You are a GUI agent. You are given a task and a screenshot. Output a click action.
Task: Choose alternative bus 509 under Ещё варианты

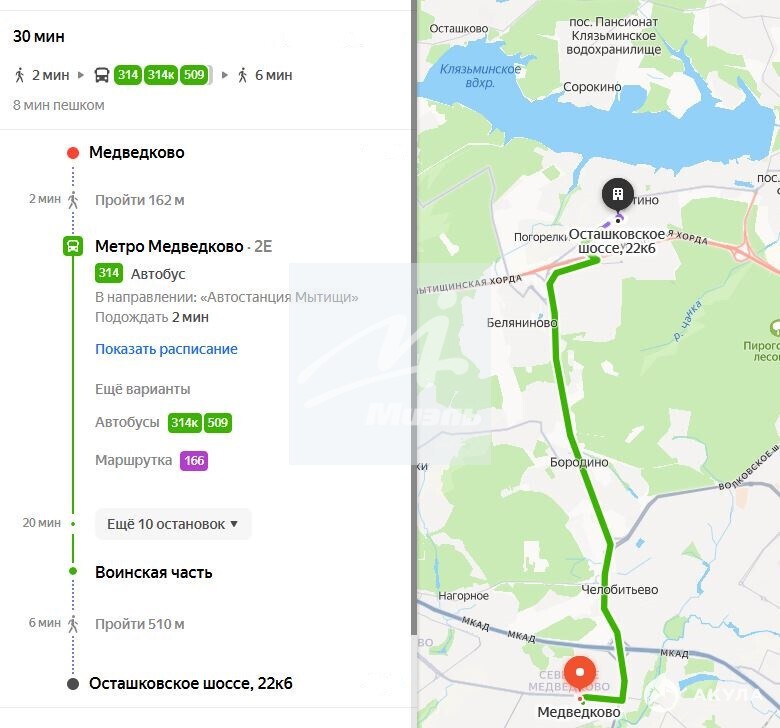[x=218, y=423]
